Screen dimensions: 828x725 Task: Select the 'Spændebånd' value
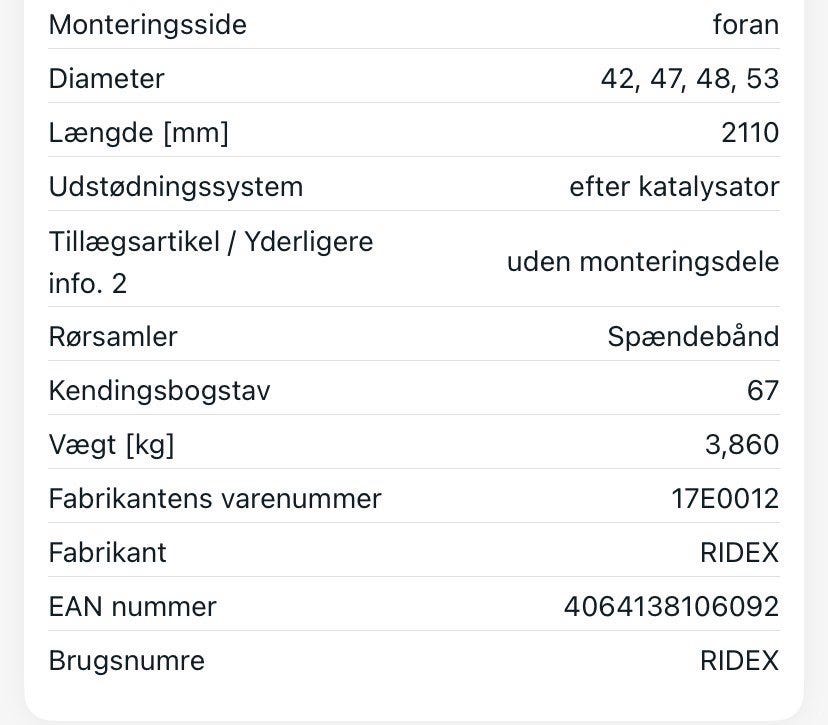pyautogui.click(x=693, y=336)
